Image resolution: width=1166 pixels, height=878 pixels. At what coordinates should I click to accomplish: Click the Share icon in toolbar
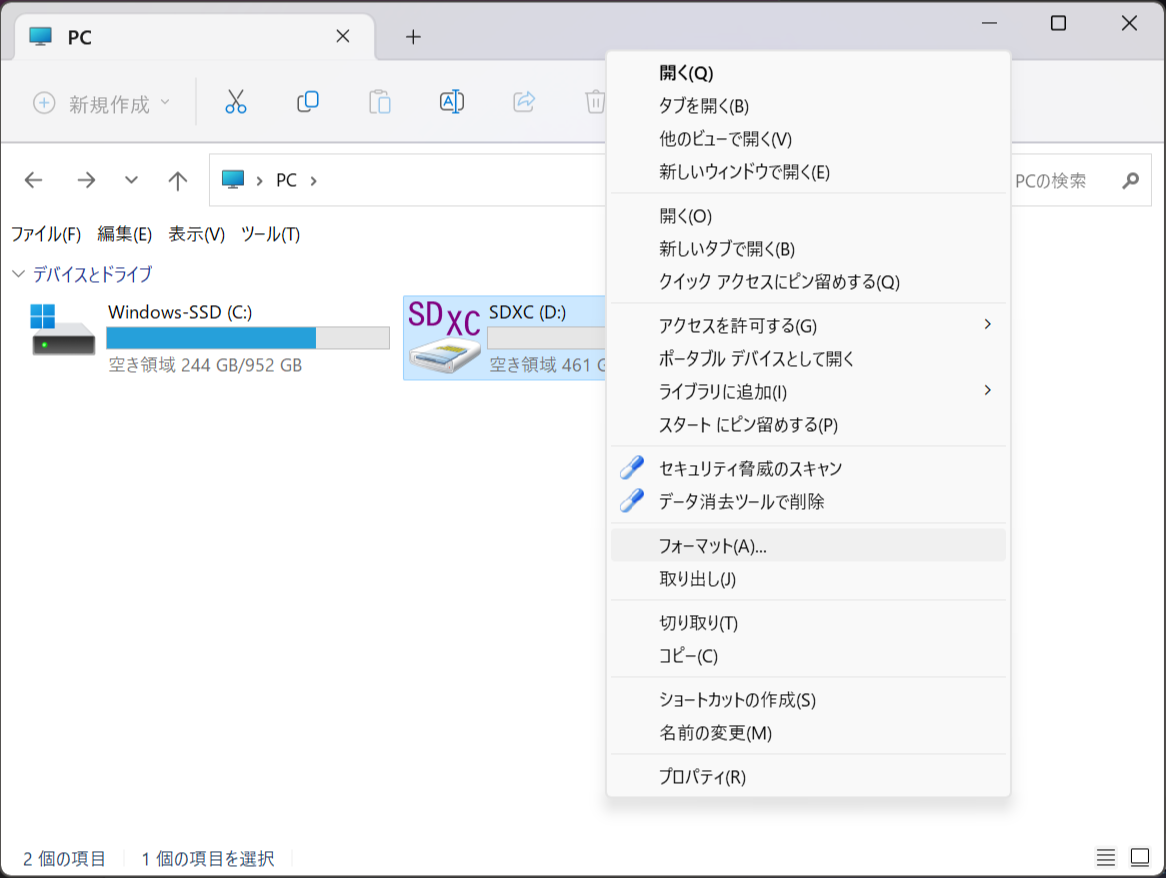523,102
